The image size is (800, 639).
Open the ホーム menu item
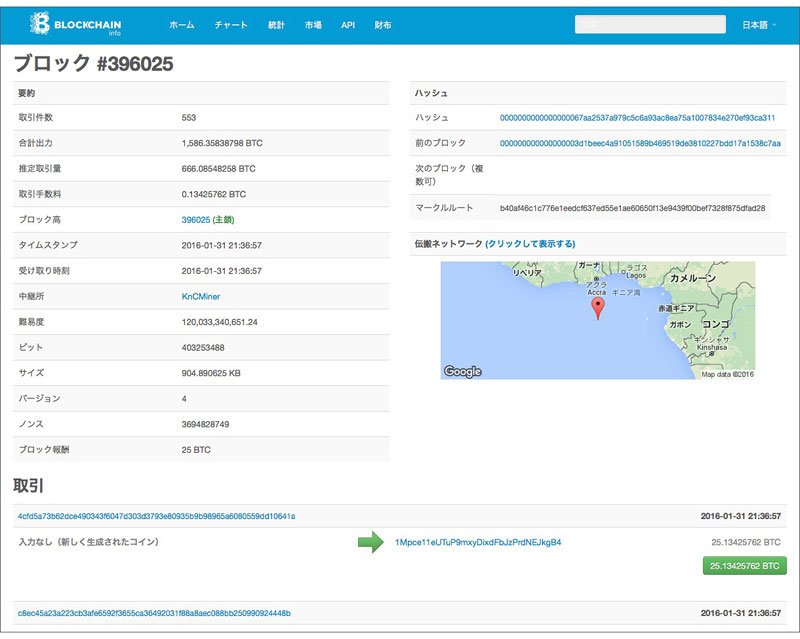click(x=182, y=24)
